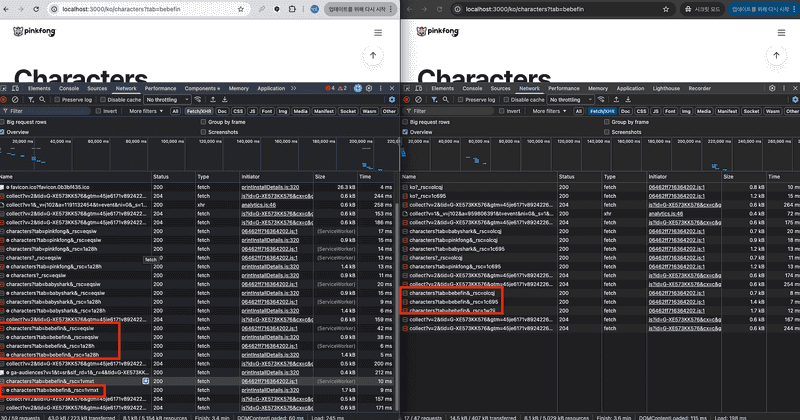Open No throttling dropdown in left DevTools

[x=165, y=100]
